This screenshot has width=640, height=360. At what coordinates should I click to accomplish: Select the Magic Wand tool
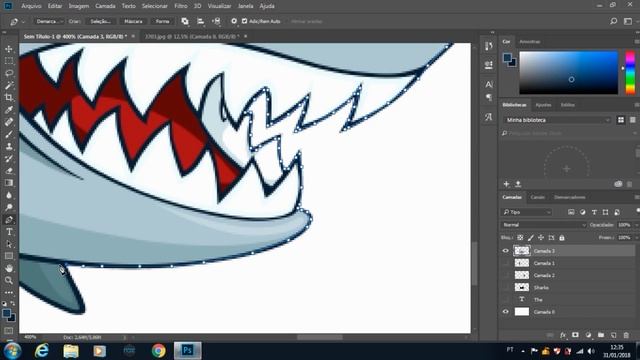(9, 85)
